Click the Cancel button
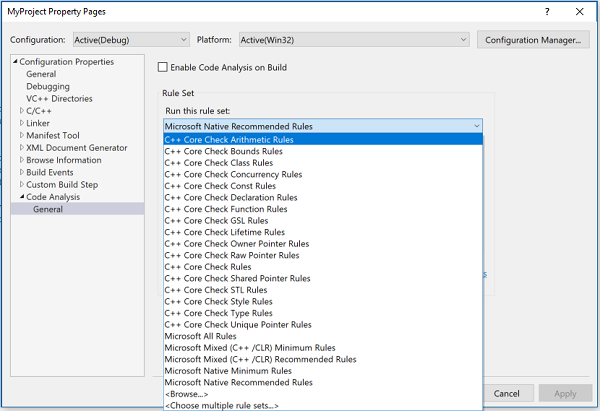 tap(508, 394)
